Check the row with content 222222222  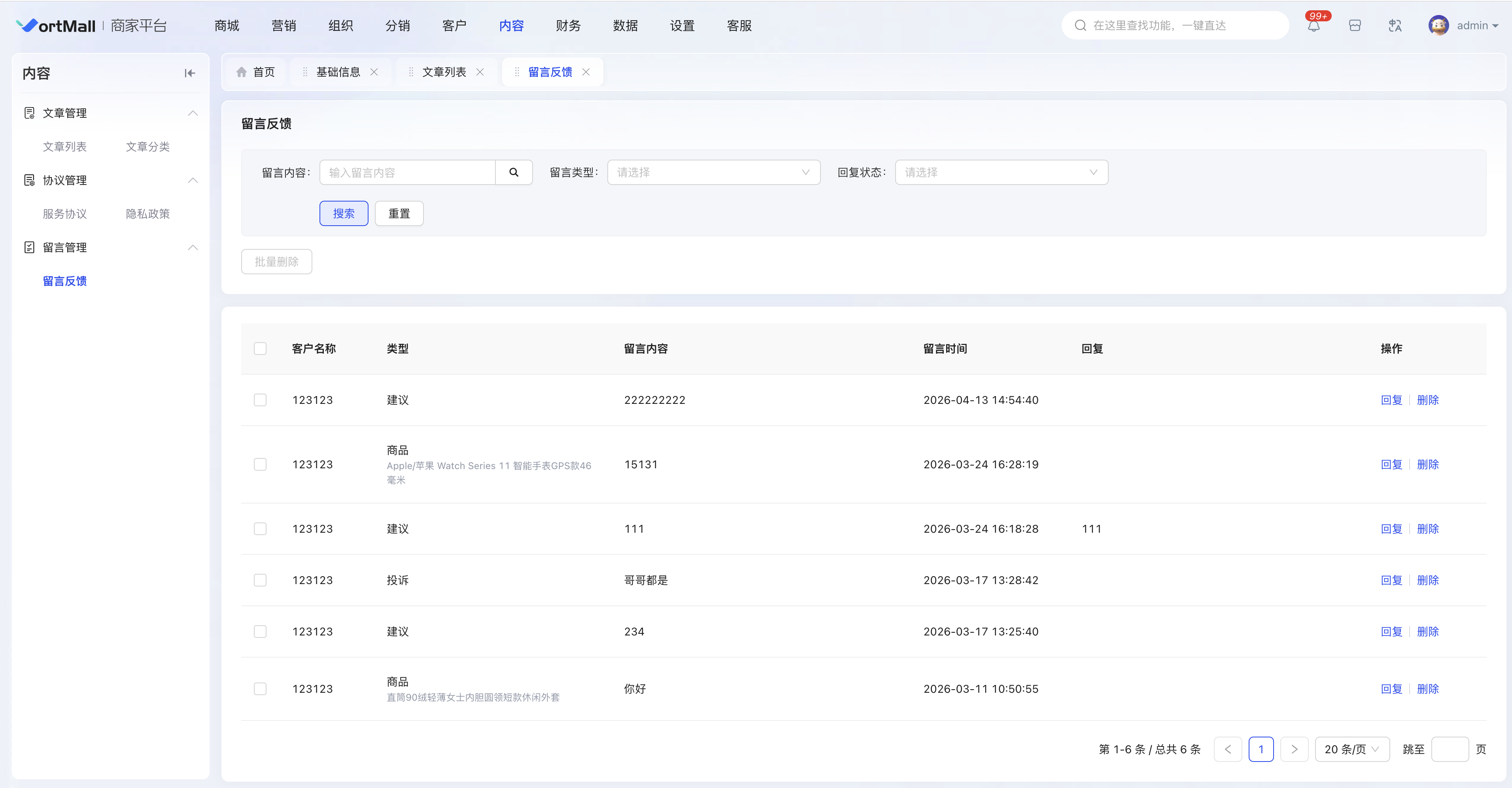click(260, 400)
